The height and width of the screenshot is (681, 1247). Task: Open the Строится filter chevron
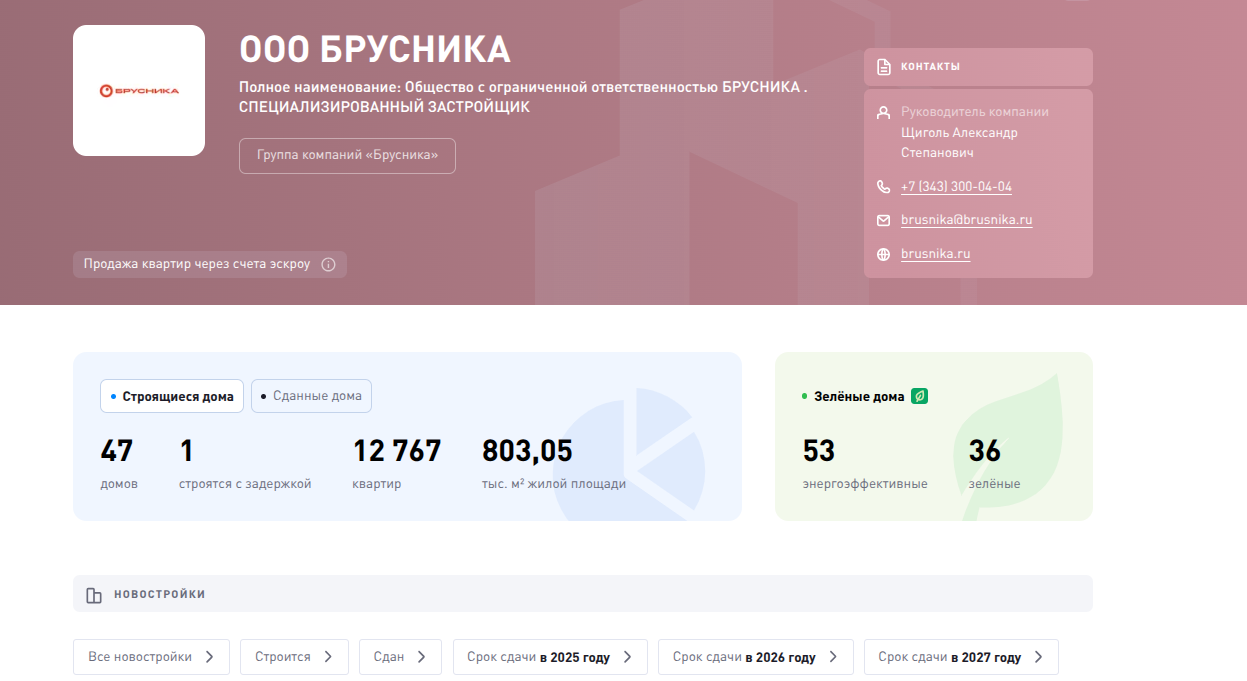(329, 657)
